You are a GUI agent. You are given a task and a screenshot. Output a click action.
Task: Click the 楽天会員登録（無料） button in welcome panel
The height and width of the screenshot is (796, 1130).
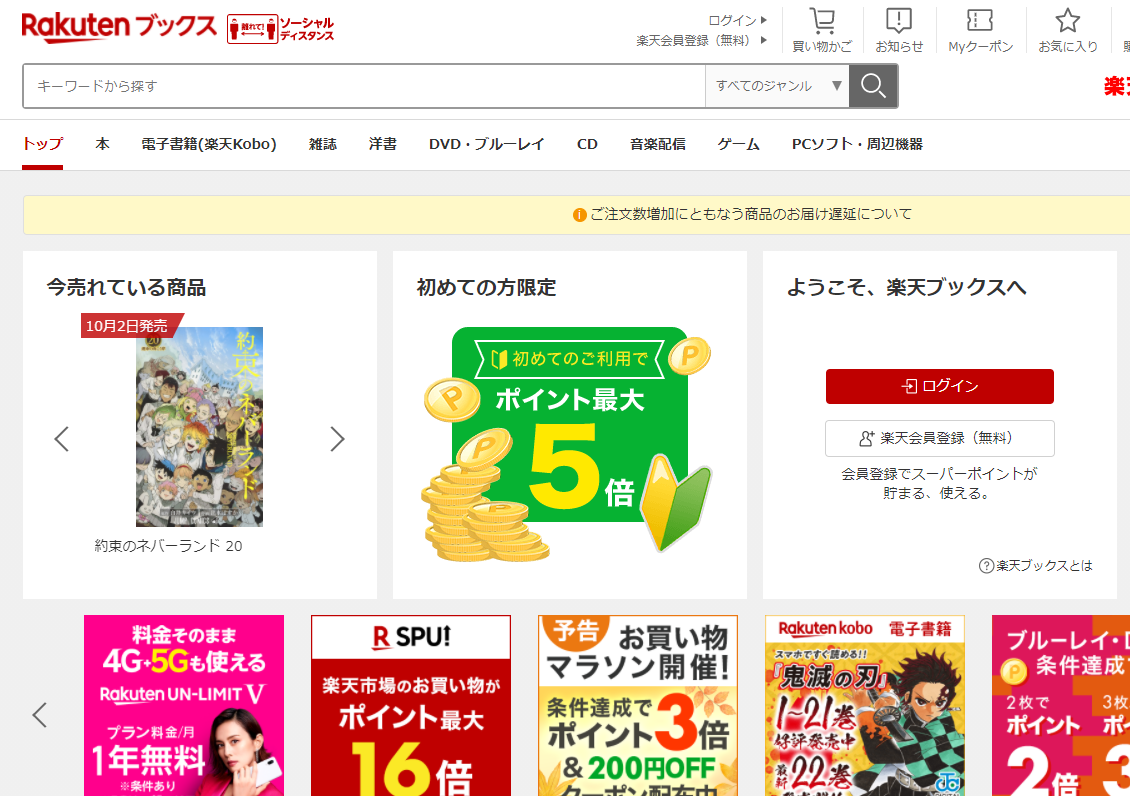(940, 438)
